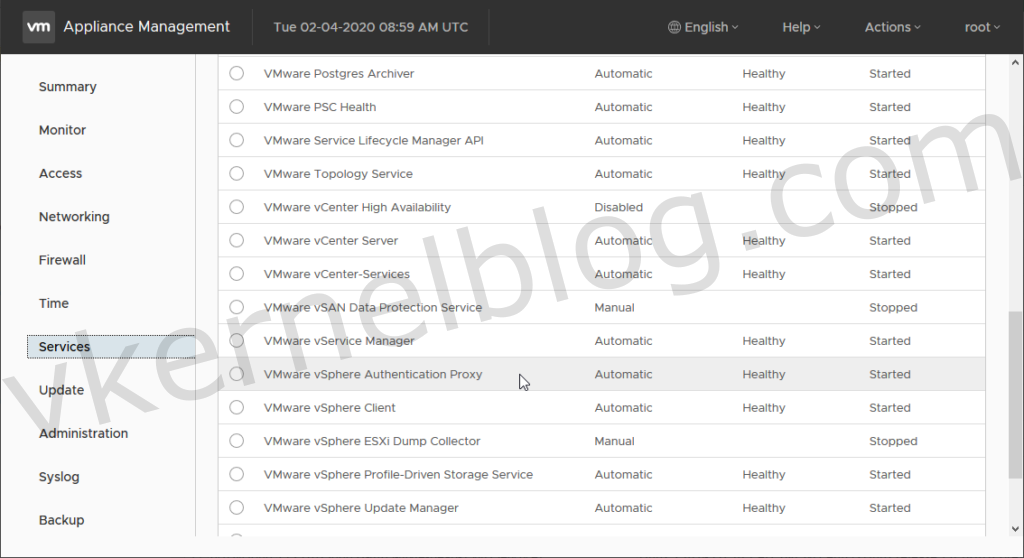Click VMware vSphere ESXi Dump Collector name
Viewport: 1024px width, 558px height.
pos(372,440)
